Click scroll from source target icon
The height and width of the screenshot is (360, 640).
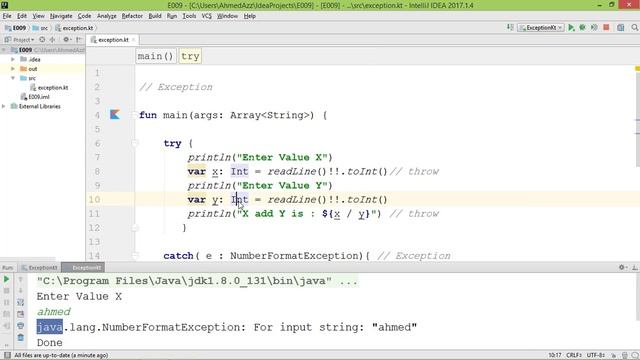coord(42,40)
